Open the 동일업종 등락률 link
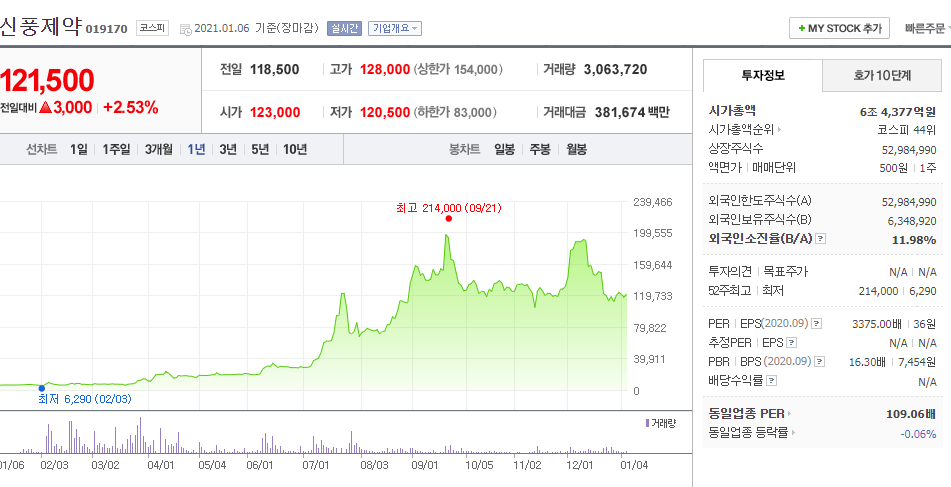951x487 pixels. pyautogui.click(x=752, y=433)
